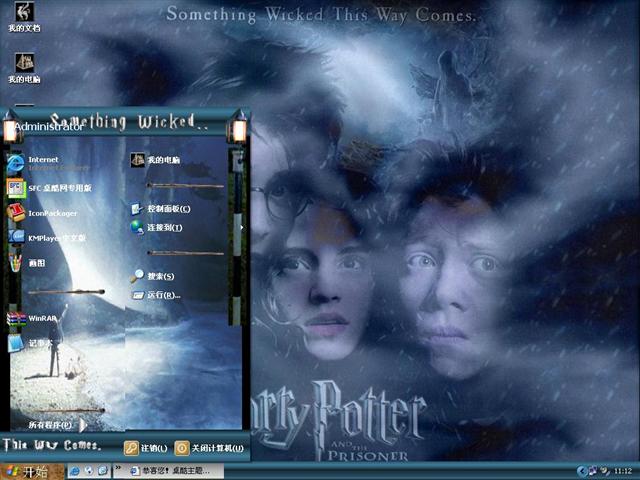Viewport: 640px width, 480px height.
Task: Click the middle quick launch icon
Action: 89,471
